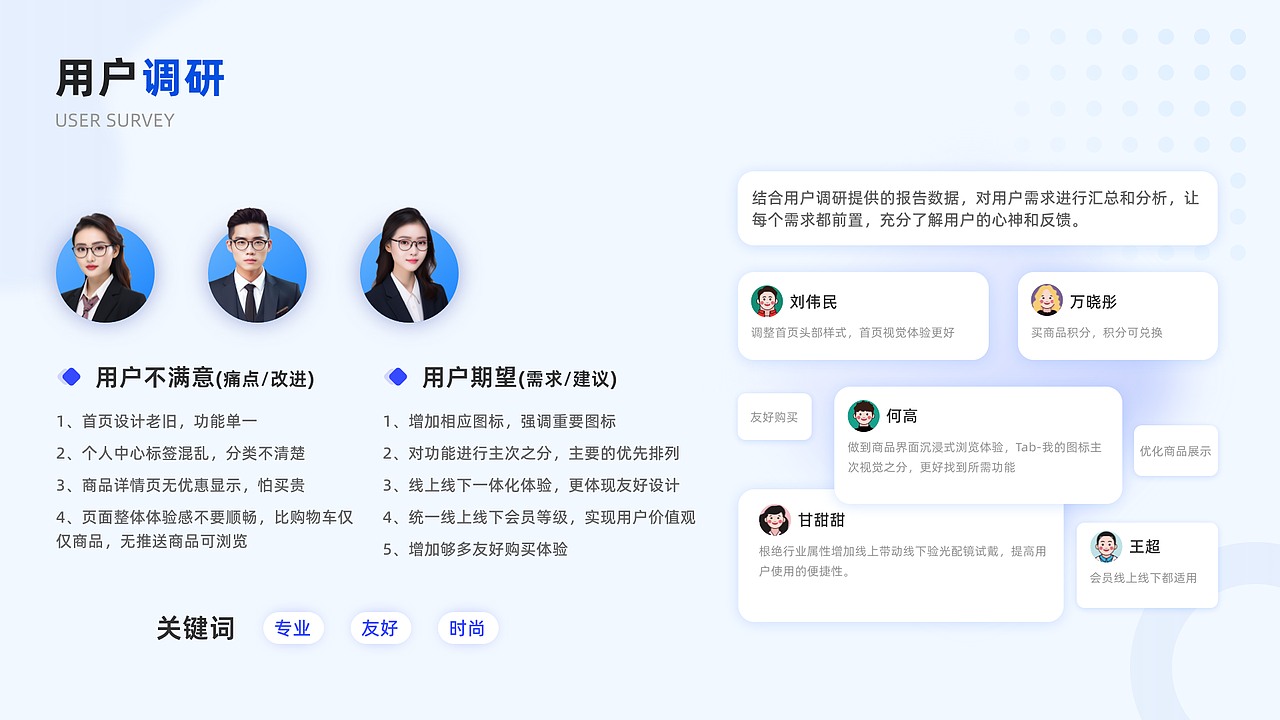Click the 关键词 label
Screen dimensions: 1280x720
point(196,628)
